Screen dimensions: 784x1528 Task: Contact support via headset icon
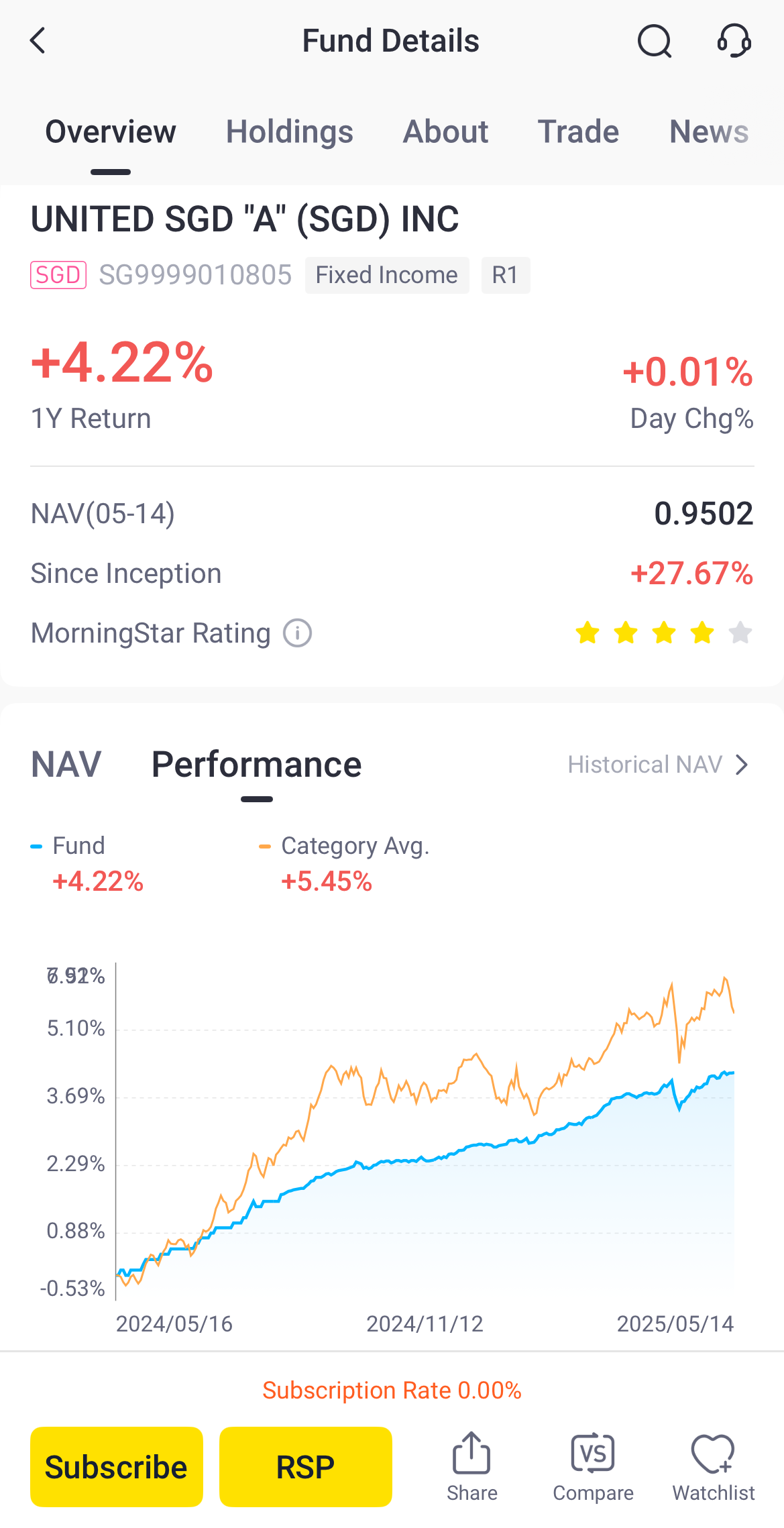(734, 41)
